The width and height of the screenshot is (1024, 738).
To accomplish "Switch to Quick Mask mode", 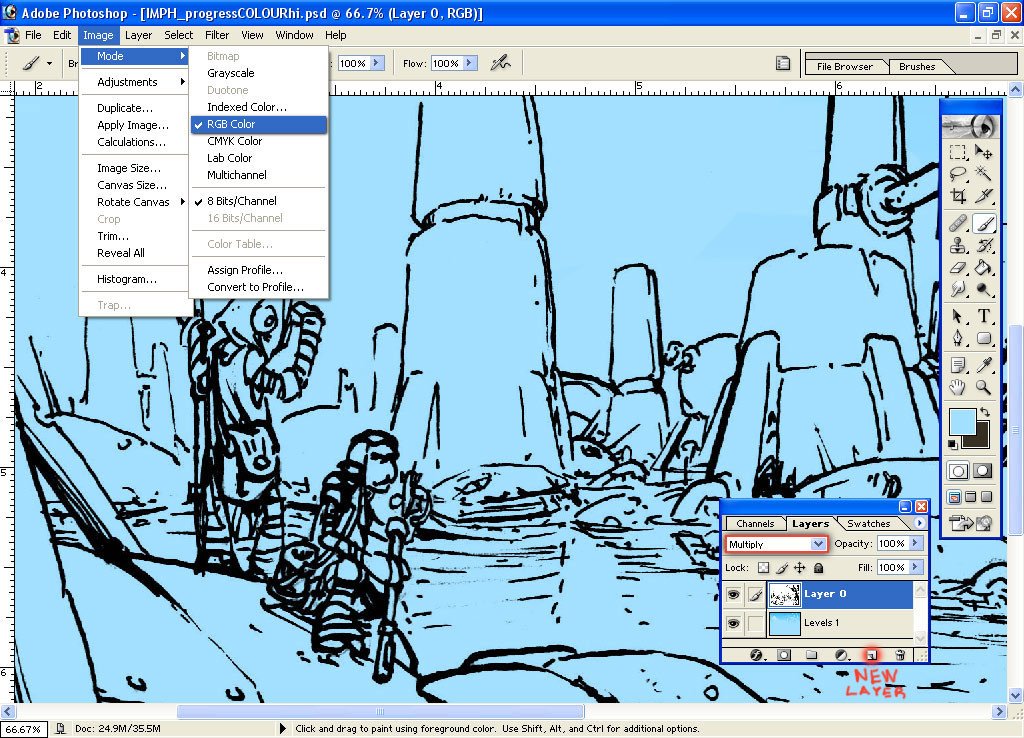I will 983,470.
